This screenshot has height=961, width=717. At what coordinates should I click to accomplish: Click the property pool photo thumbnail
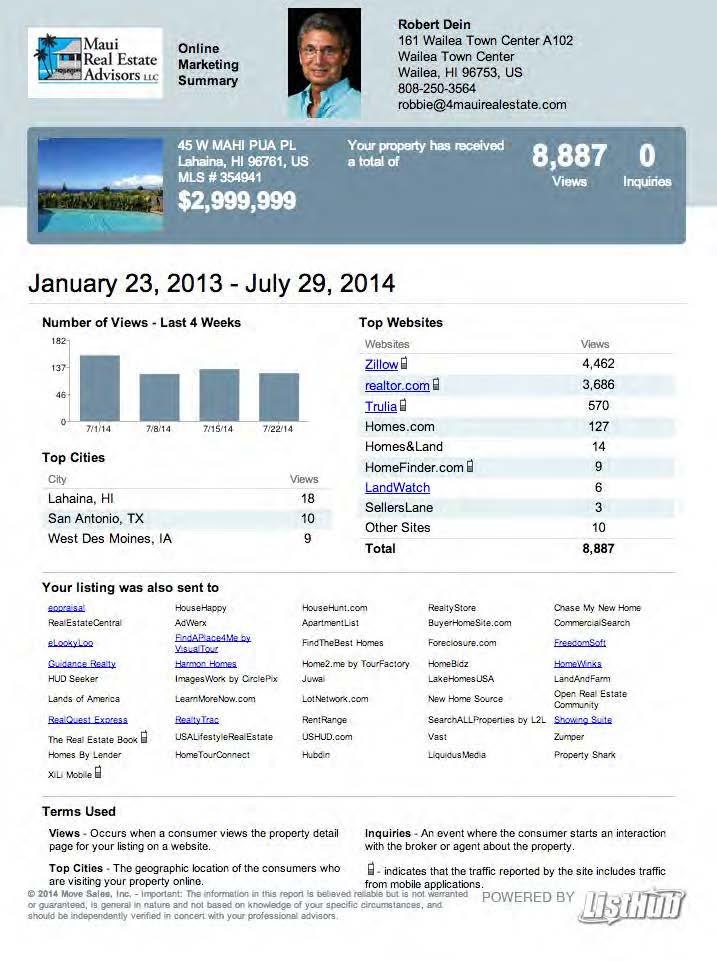pos(101,184)
